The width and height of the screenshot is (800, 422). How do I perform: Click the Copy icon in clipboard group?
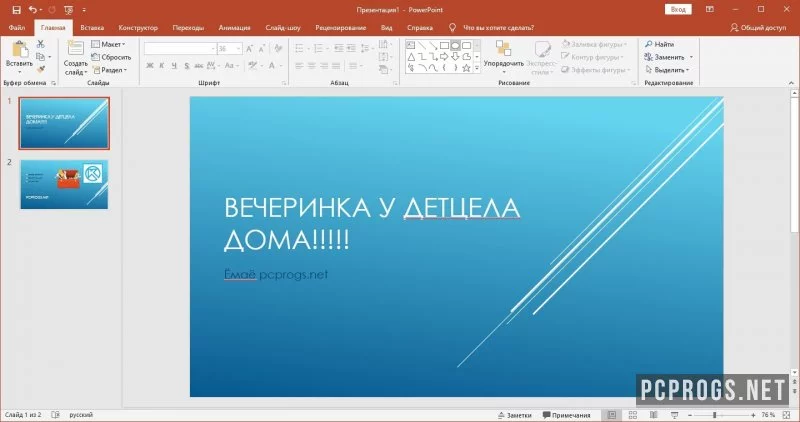41,57
